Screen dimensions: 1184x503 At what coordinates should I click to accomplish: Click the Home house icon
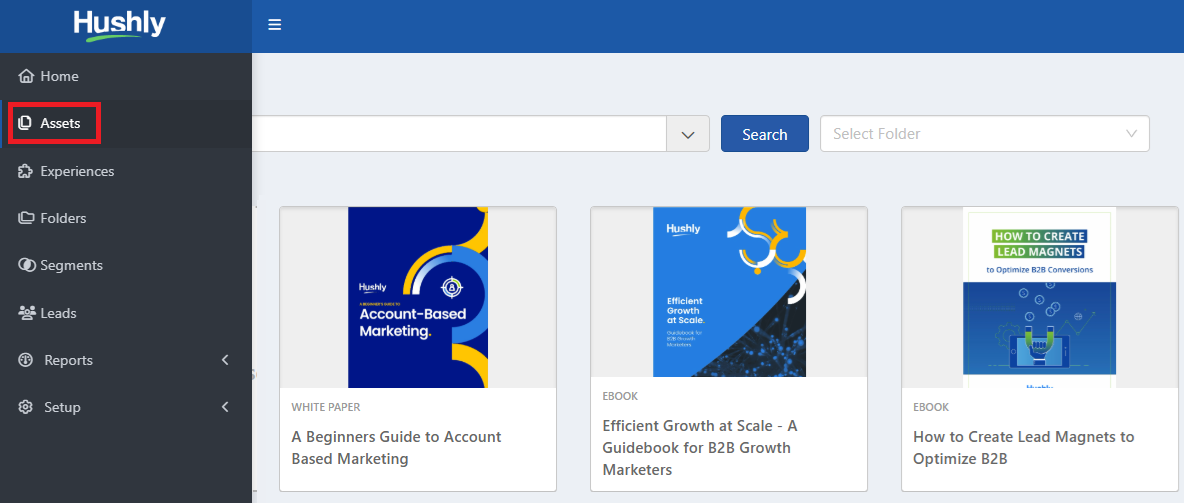click(x=26, y=76)
